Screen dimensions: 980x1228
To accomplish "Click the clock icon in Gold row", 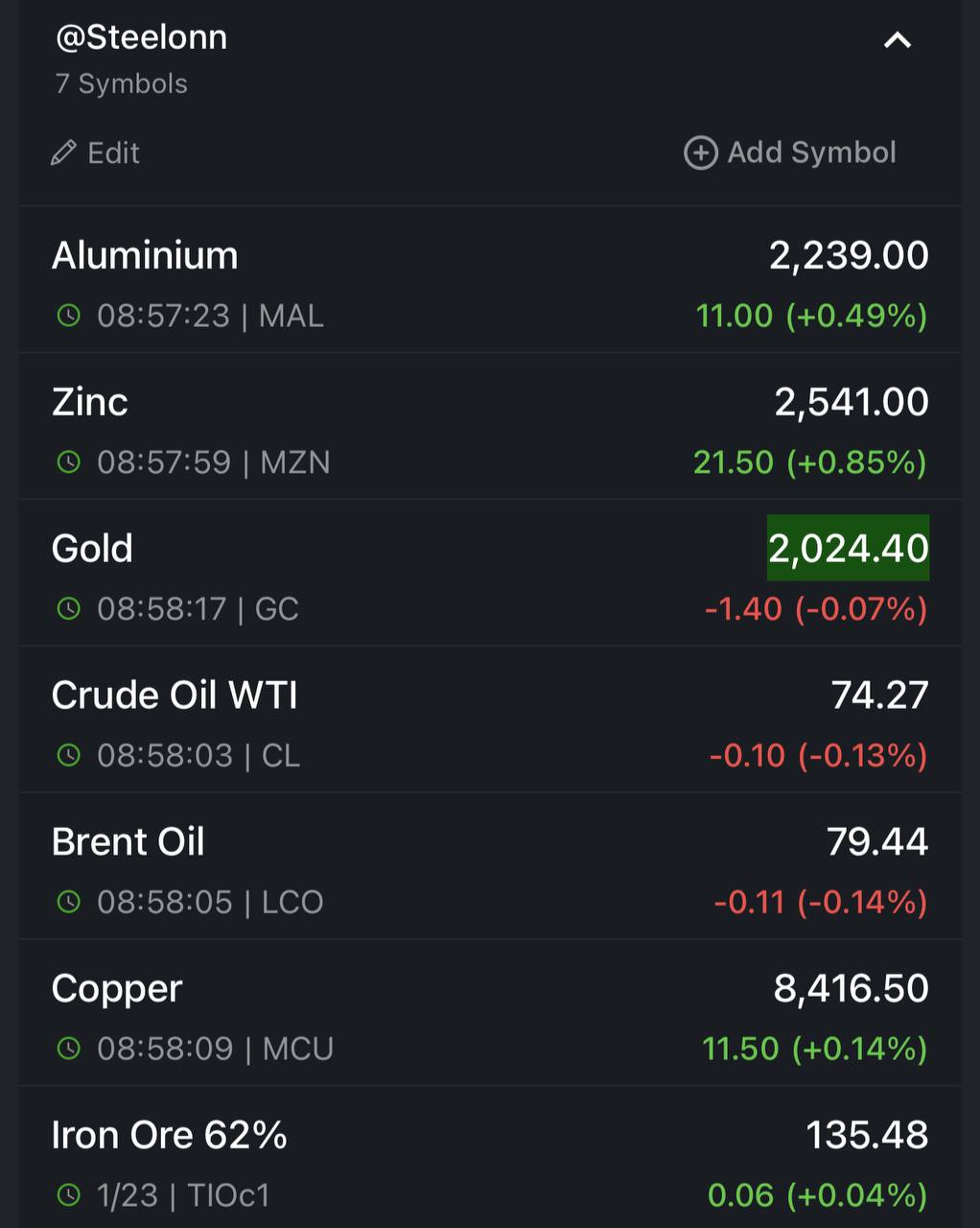I will (x=68, y=608).
